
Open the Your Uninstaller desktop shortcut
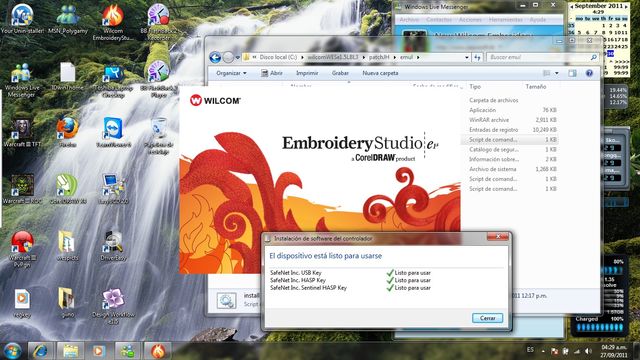click(22, 18)
